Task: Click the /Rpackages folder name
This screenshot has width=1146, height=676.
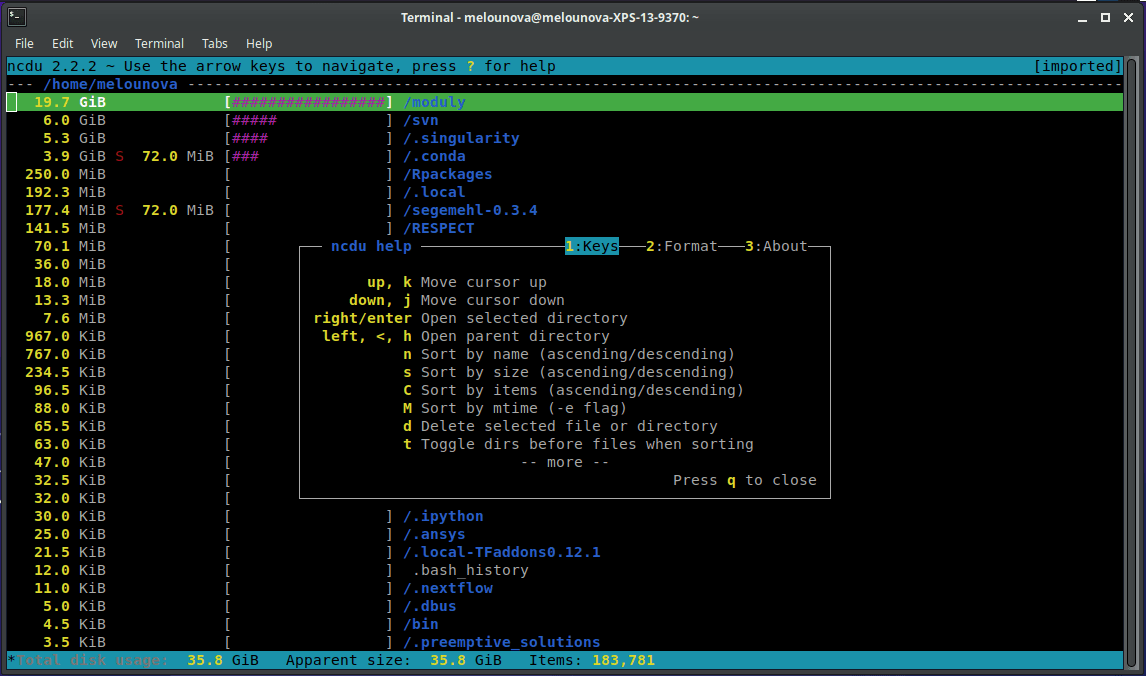Action: (448, 174)
